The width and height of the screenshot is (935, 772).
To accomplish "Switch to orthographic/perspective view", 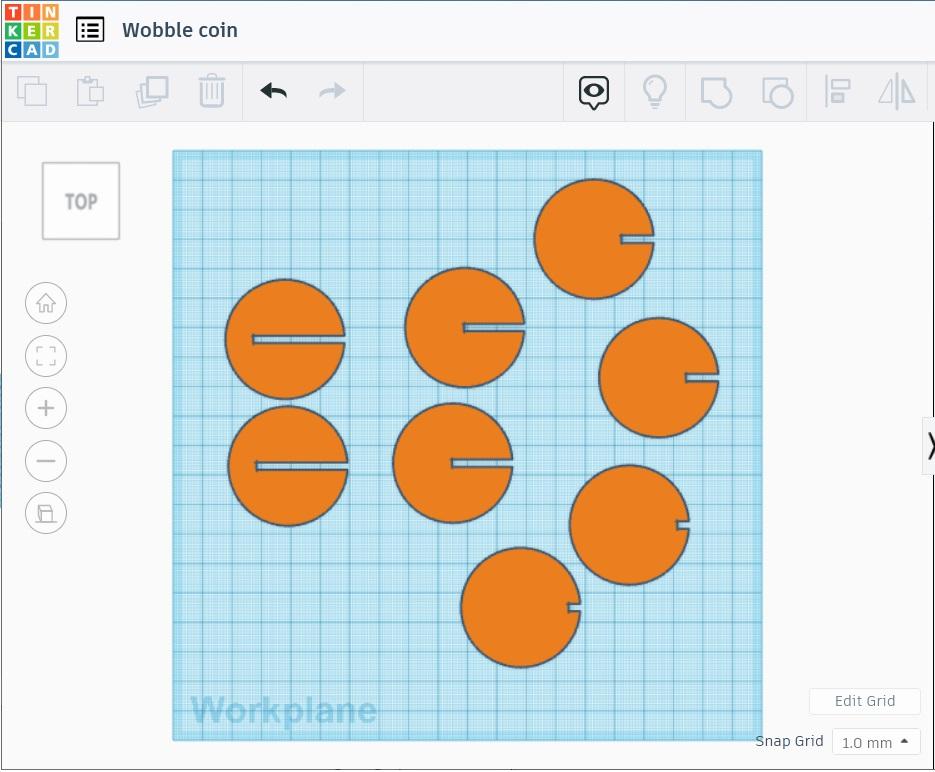I will tap(46, 513).
